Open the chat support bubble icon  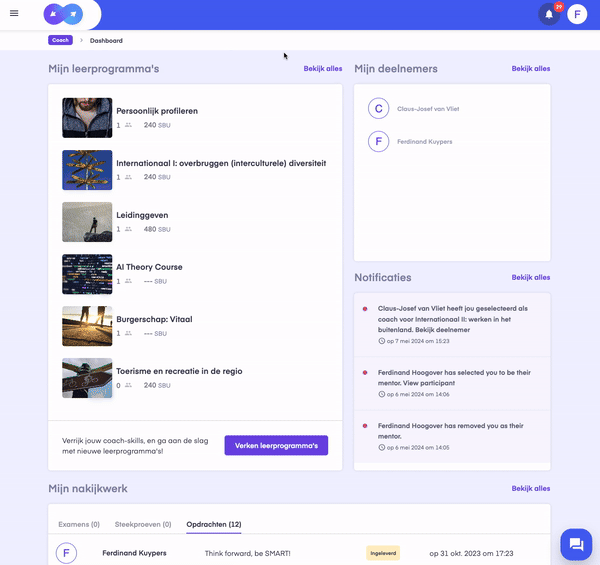576,544
